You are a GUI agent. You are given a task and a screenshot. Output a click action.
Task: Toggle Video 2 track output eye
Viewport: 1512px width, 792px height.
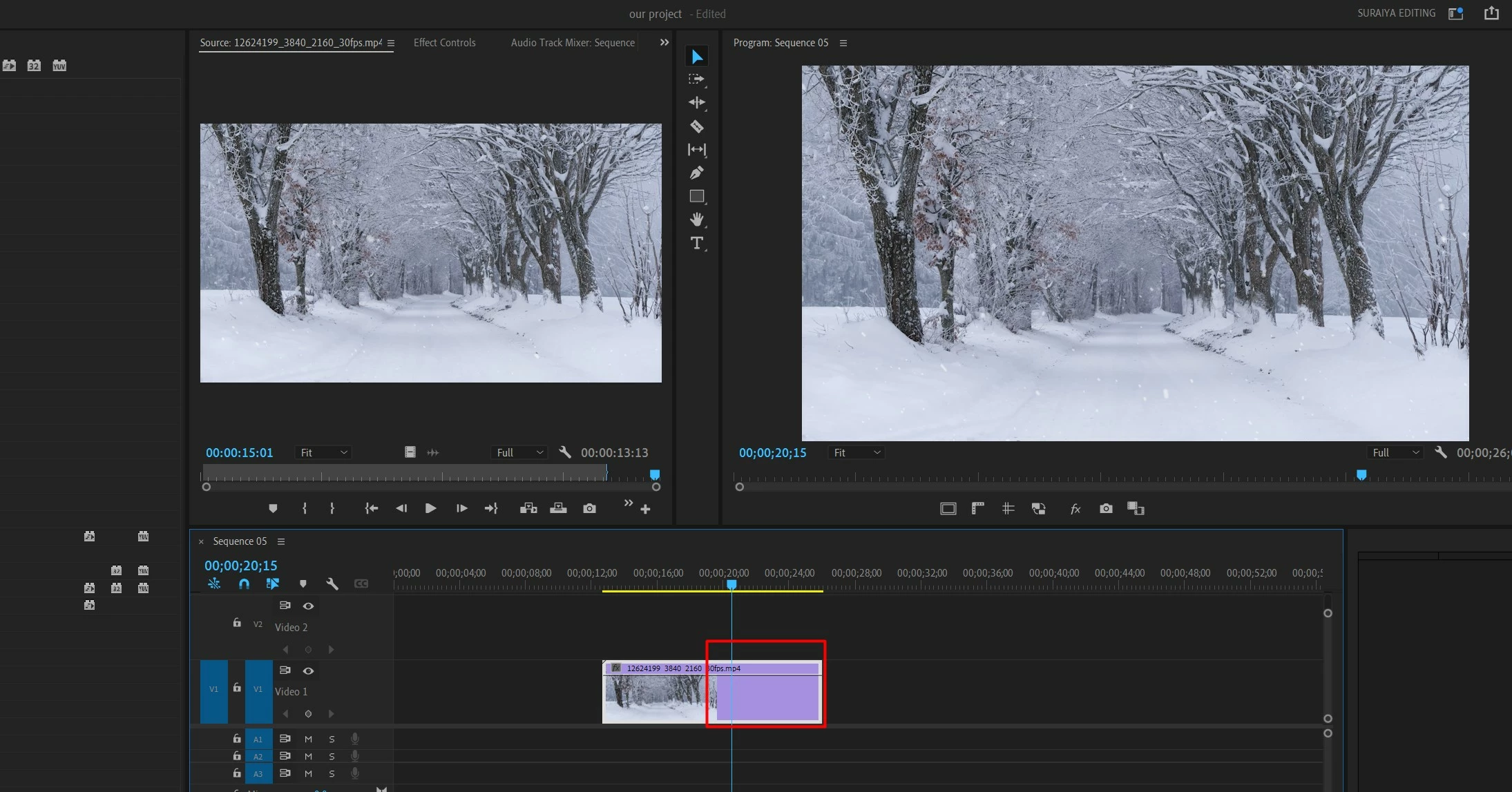pos(309,606)
